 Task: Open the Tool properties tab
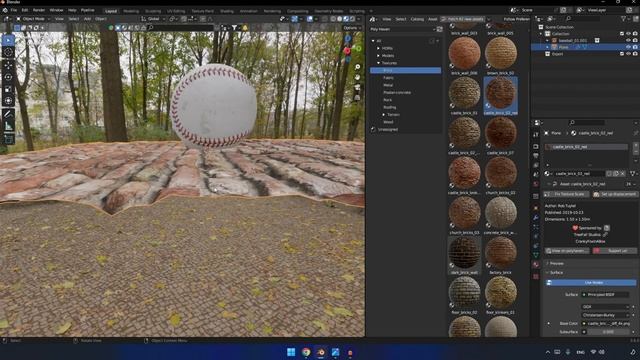click(x=536, y=135)
